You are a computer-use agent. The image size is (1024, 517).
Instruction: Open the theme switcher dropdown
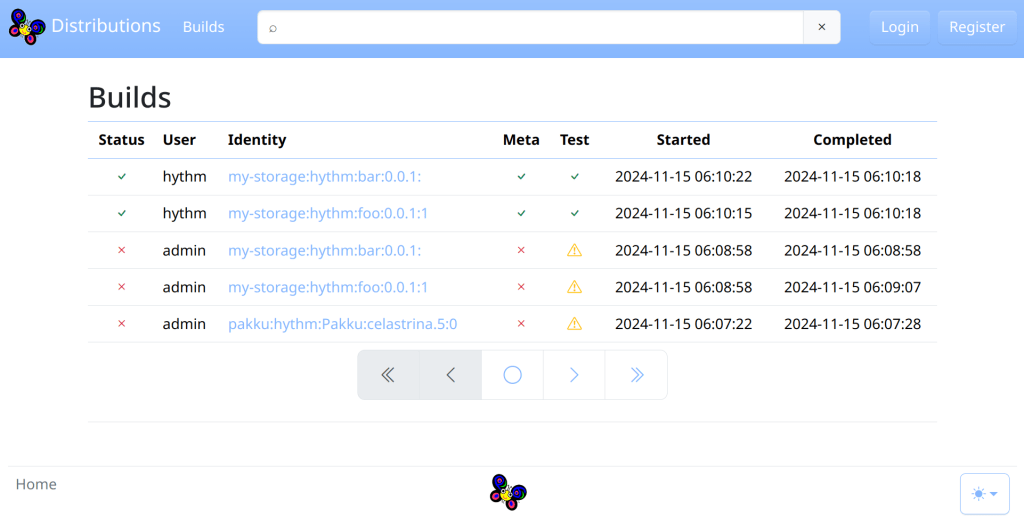coord(984,494)
